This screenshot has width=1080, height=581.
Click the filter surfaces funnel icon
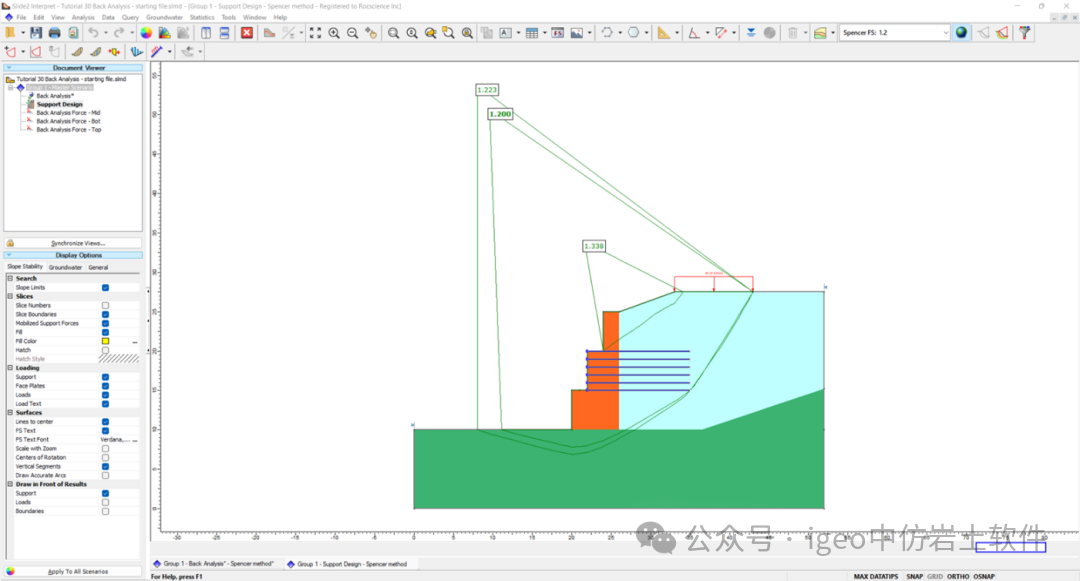[1025, 33]
